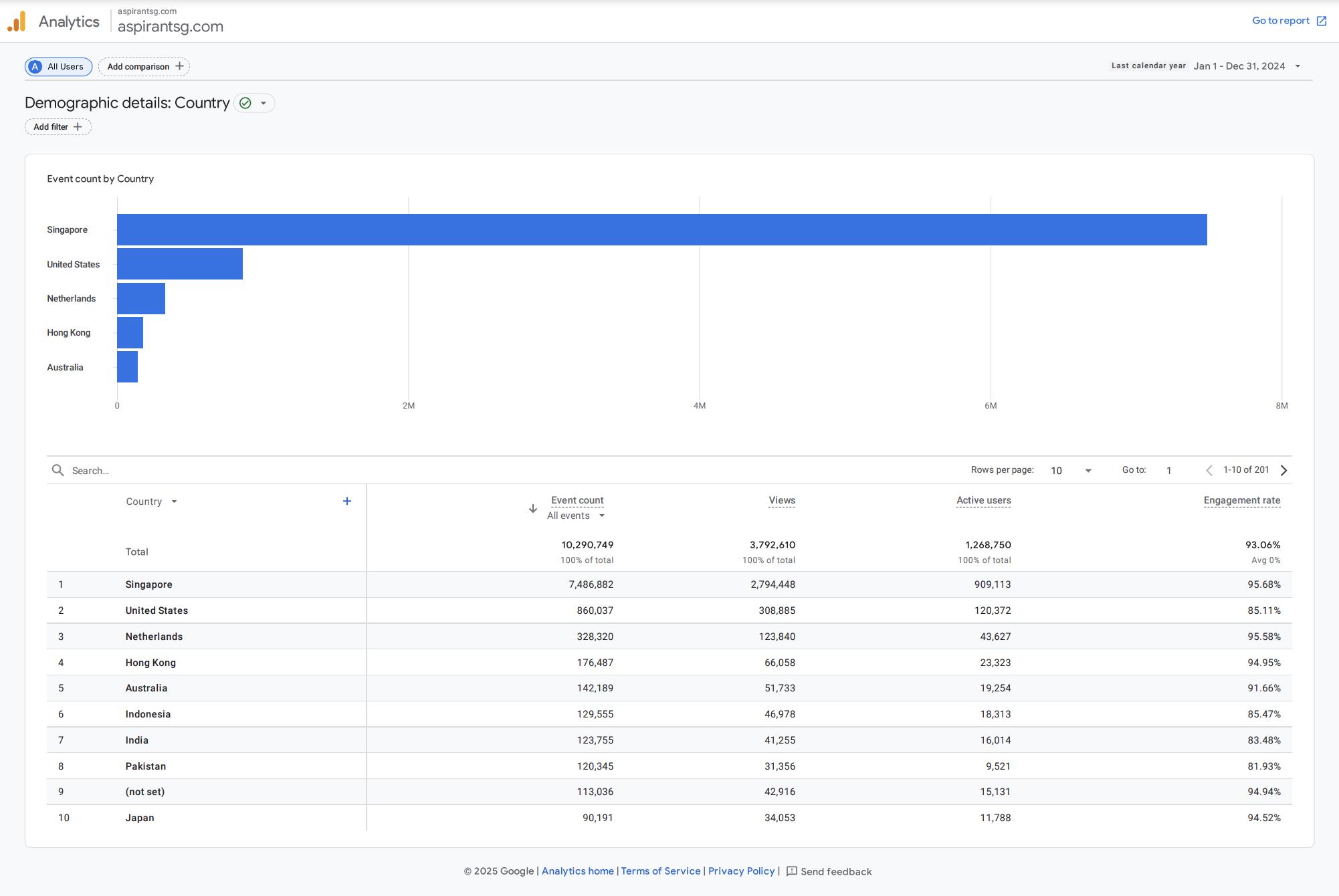Screen dimensions: 1339x896
Task: Click the Analytics logo icon
Action: (x=17, y=21)
